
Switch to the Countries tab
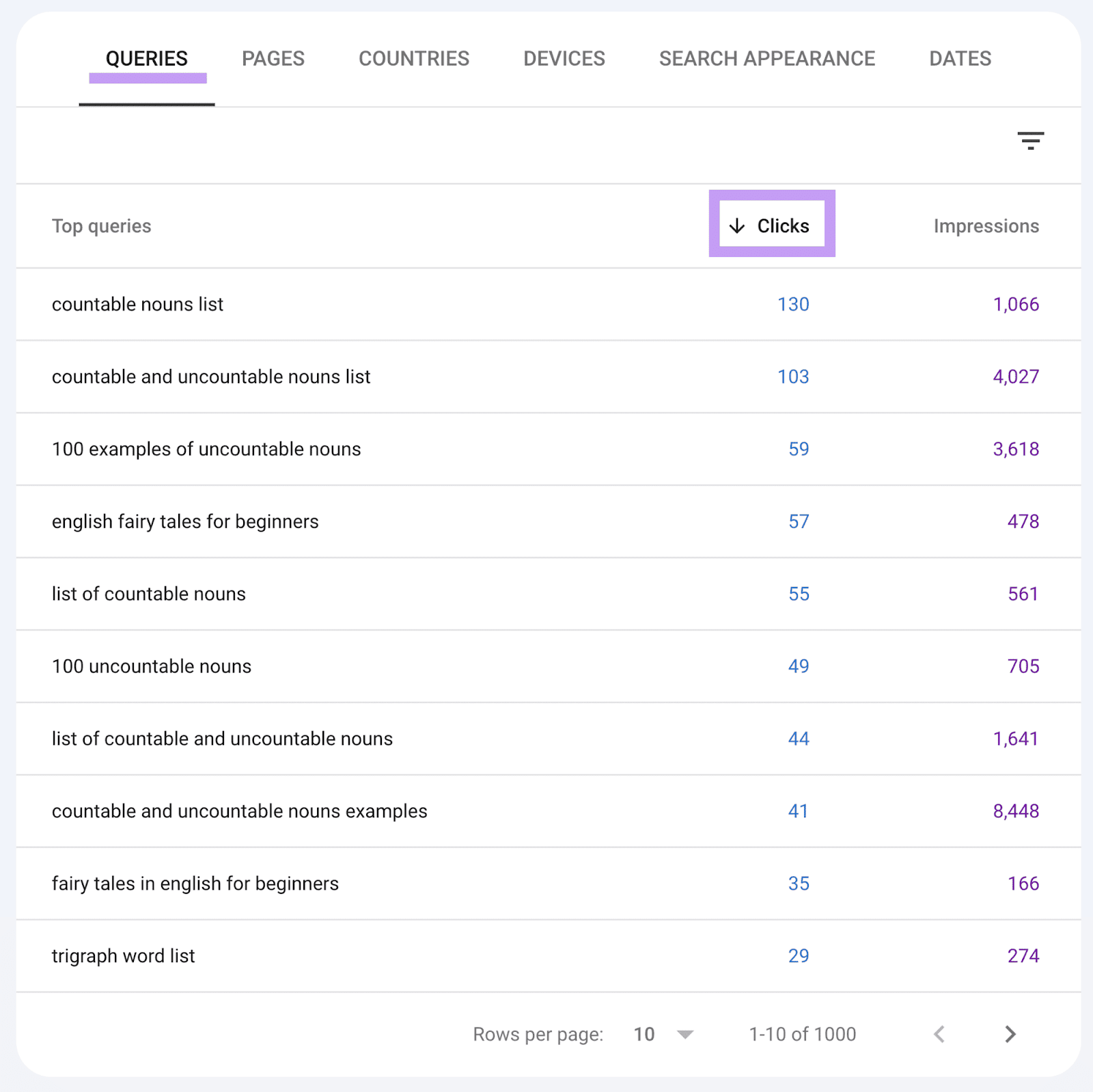click(x=414, y=59)
